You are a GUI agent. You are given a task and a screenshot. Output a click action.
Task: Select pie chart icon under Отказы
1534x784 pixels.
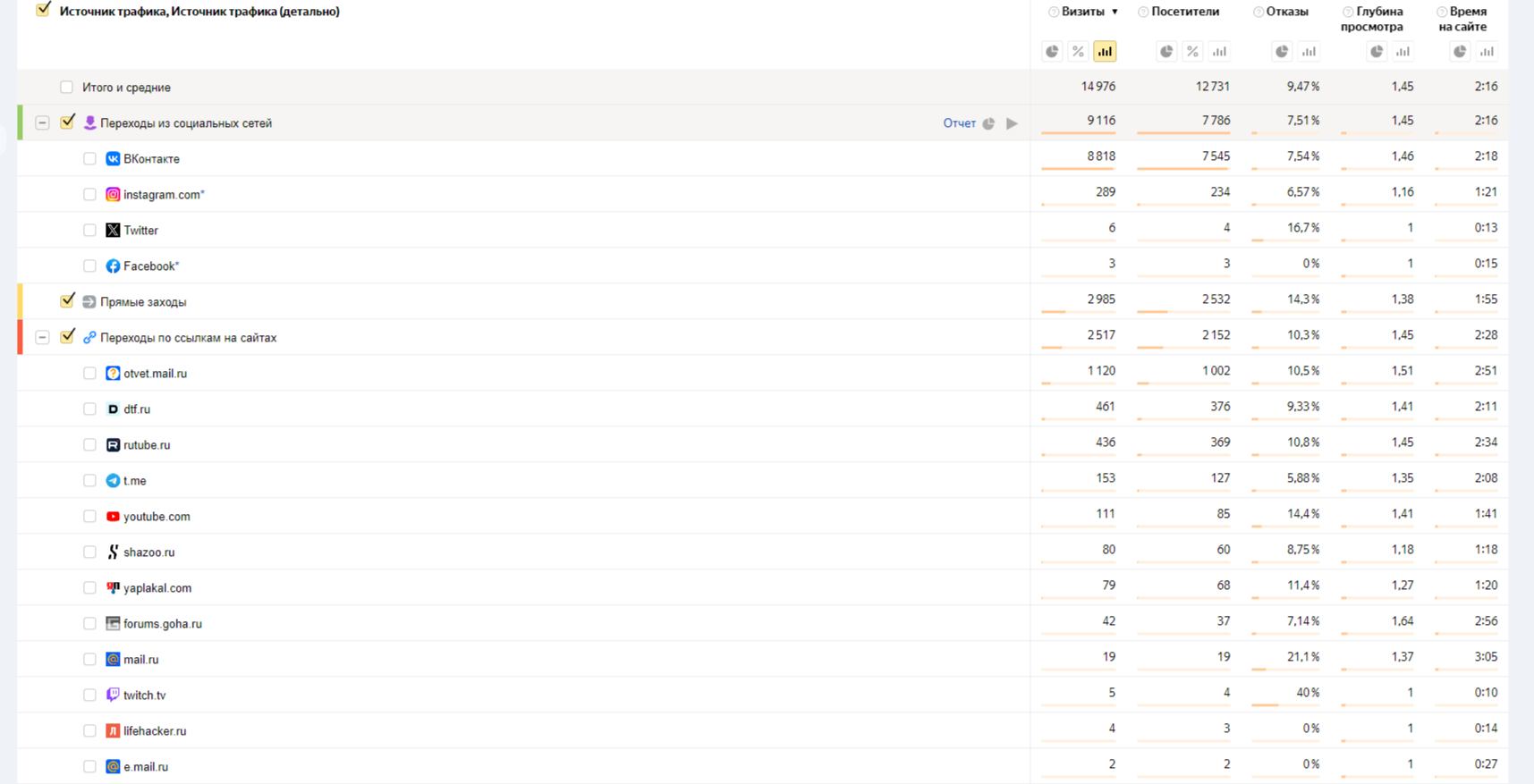click(1282, 52)
